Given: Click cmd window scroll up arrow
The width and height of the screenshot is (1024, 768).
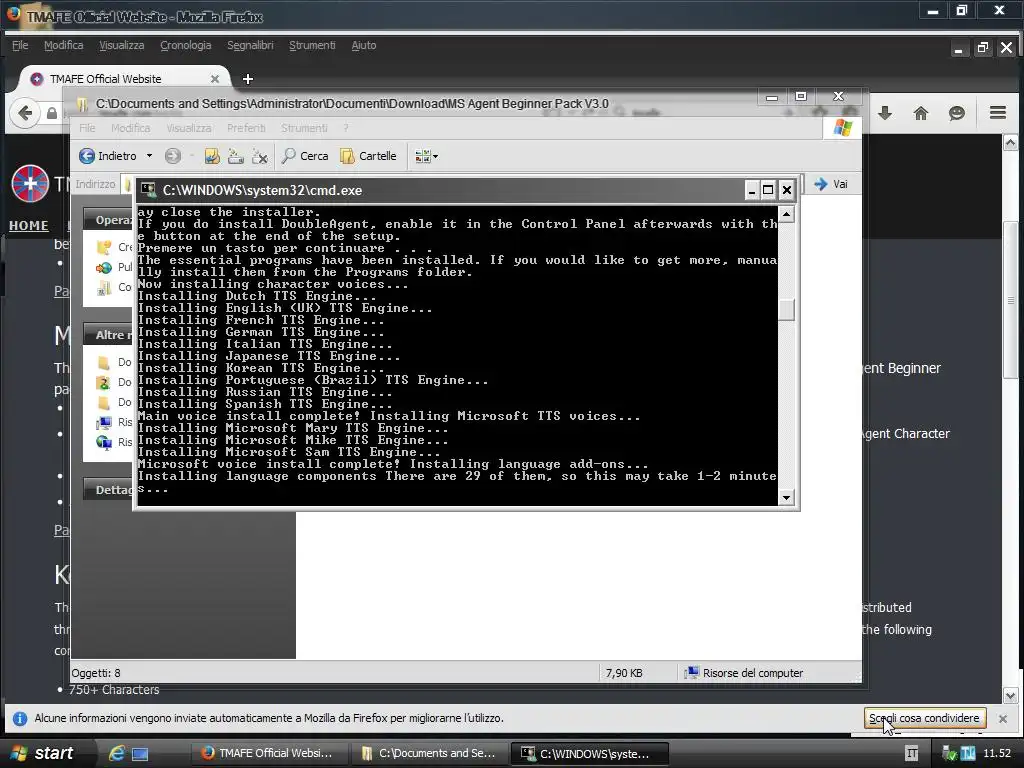Looking at the screenshot, I should coord(786,214).
